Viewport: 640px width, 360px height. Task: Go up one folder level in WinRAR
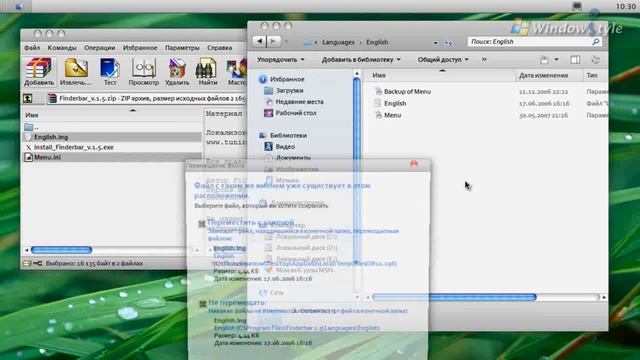coord(27,98)
